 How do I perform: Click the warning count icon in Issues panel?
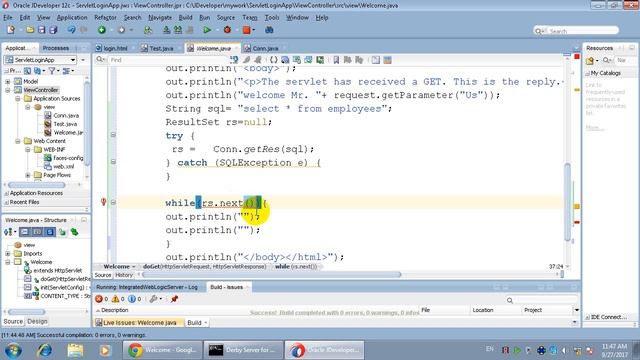coord(116,299)
